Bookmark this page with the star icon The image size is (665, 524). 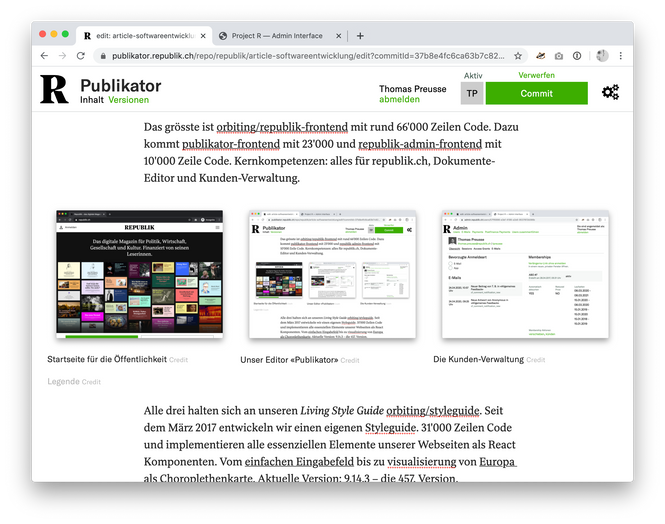coord(518,56)
